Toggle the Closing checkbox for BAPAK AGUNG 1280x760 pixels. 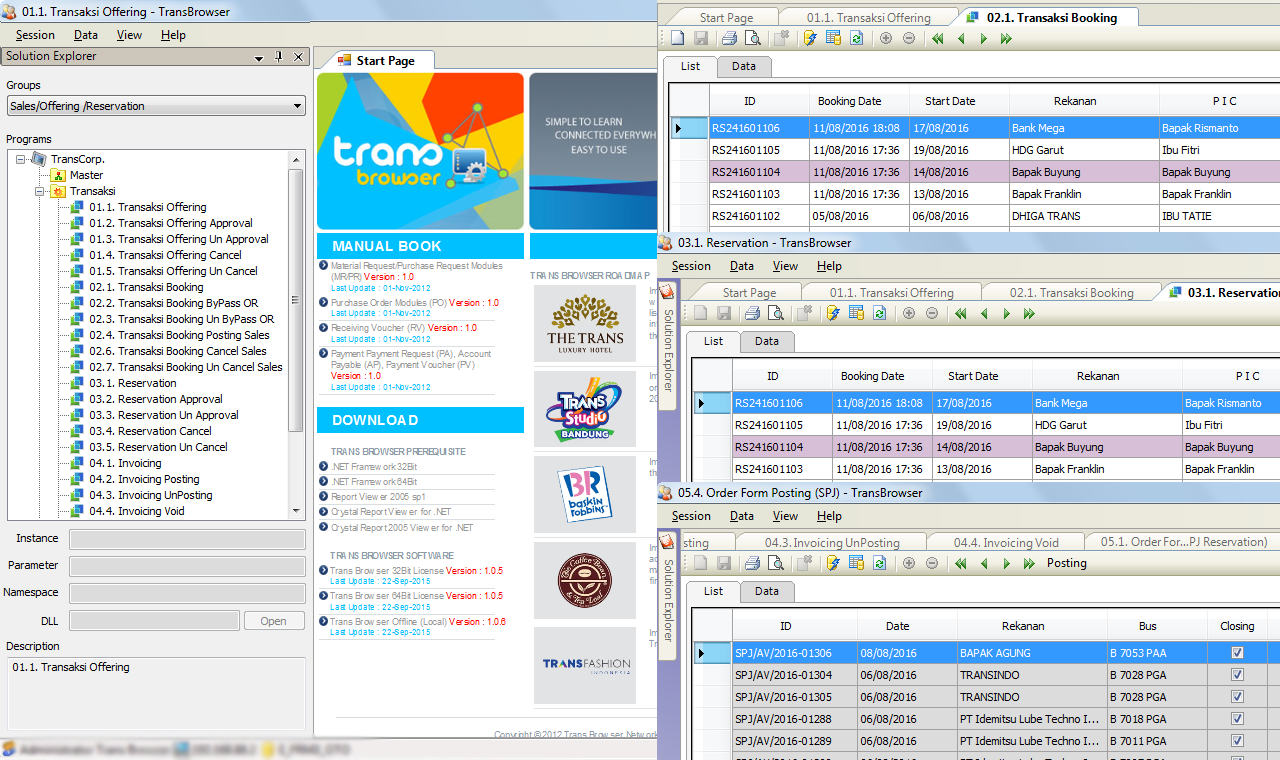tap(1237, 653)
